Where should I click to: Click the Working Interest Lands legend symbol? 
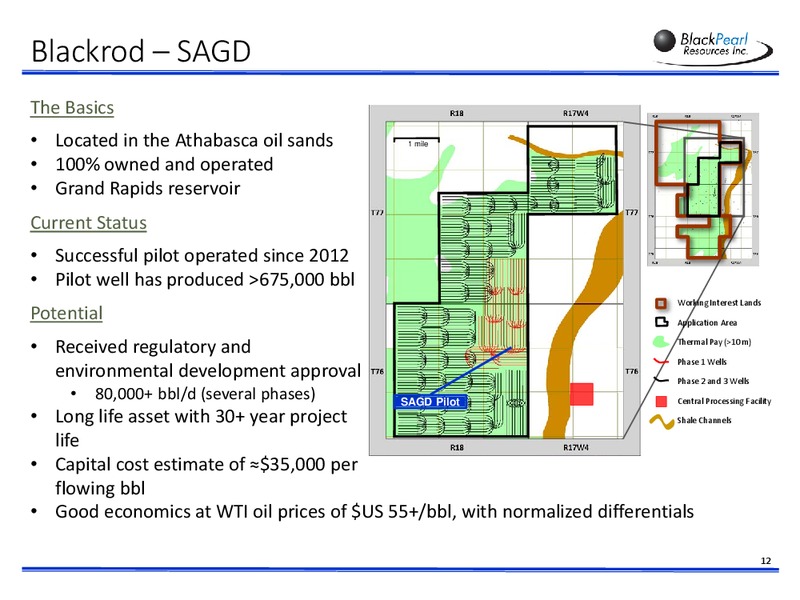[661, 303]
